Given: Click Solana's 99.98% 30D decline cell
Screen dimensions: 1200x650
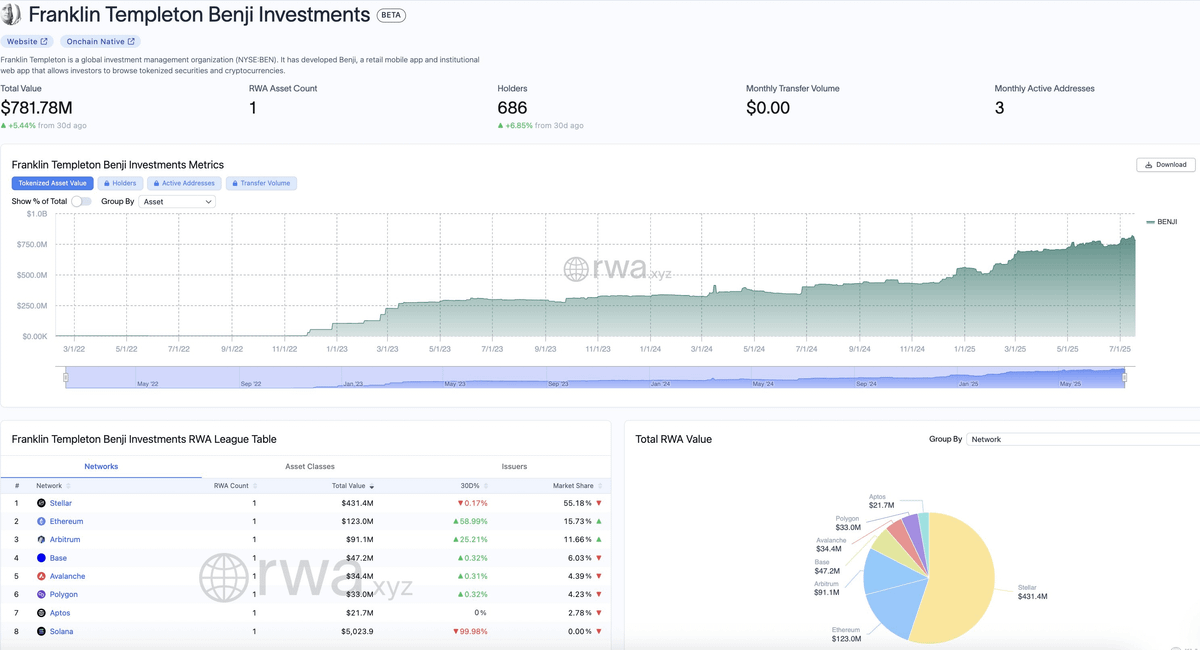Looking at the screenshot, I should [x=470, y=632].
